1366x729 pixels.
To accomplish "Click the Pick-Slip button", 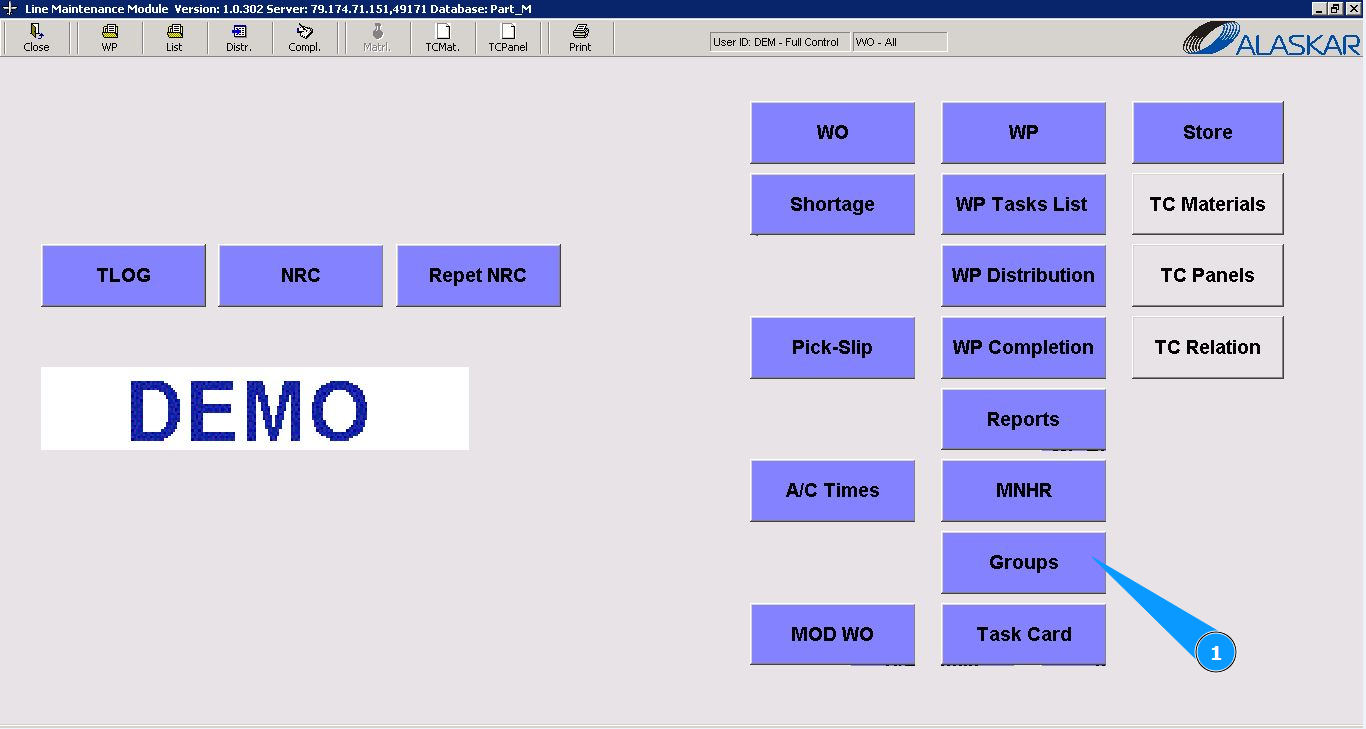I will pyautogui.click(x=832, y=347).
